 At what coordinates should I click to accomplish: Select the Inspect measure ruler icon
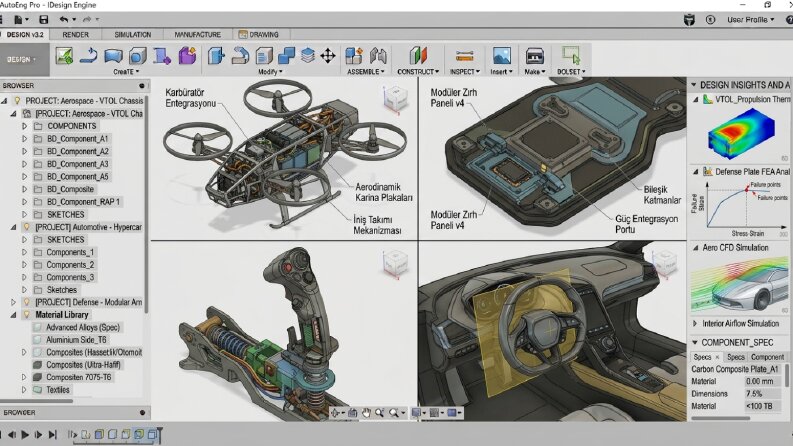pyautogui.click(x=464, y=56)
